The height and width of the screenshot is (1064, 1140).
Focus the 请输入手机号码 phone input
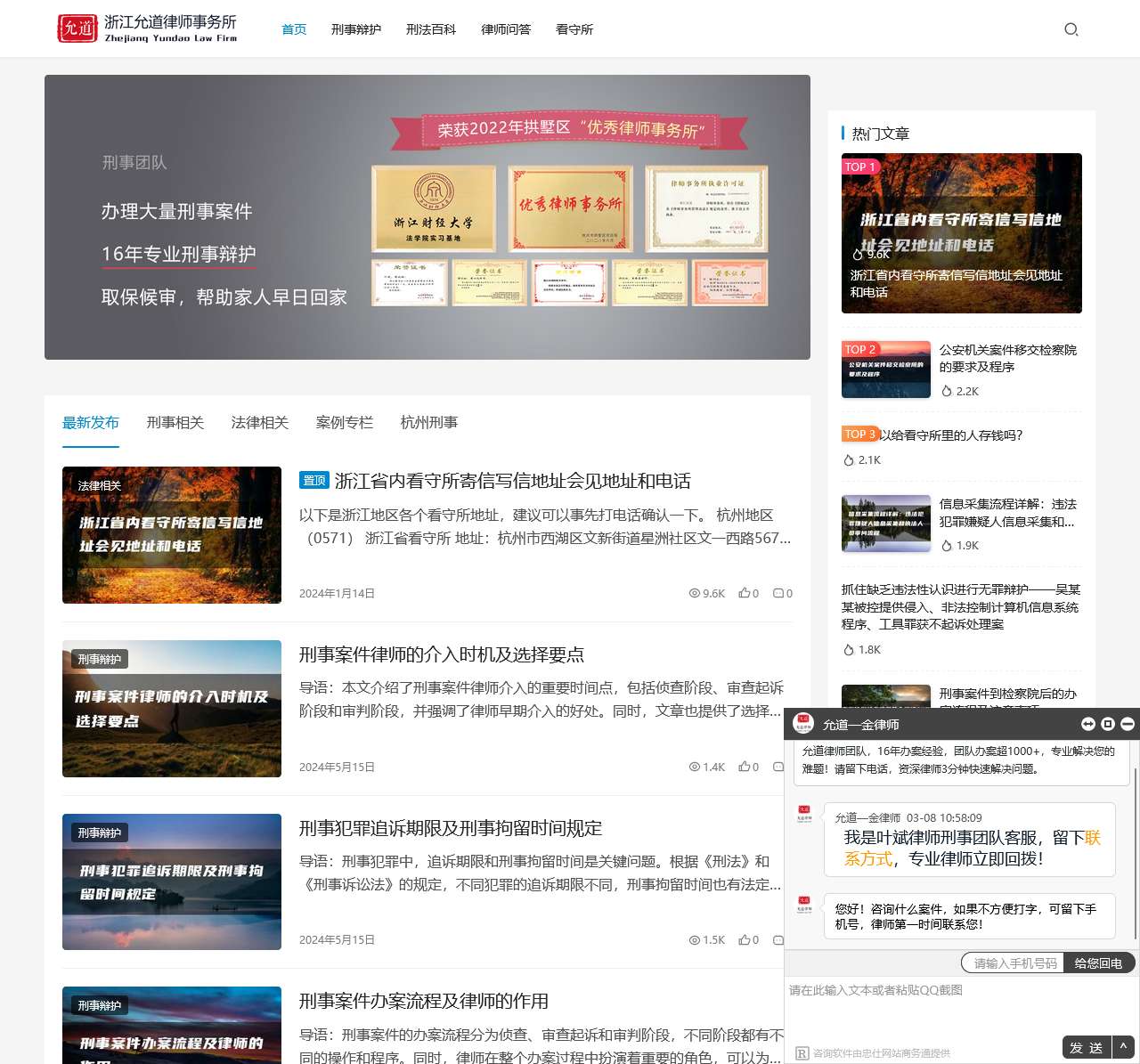(1014, 963)
